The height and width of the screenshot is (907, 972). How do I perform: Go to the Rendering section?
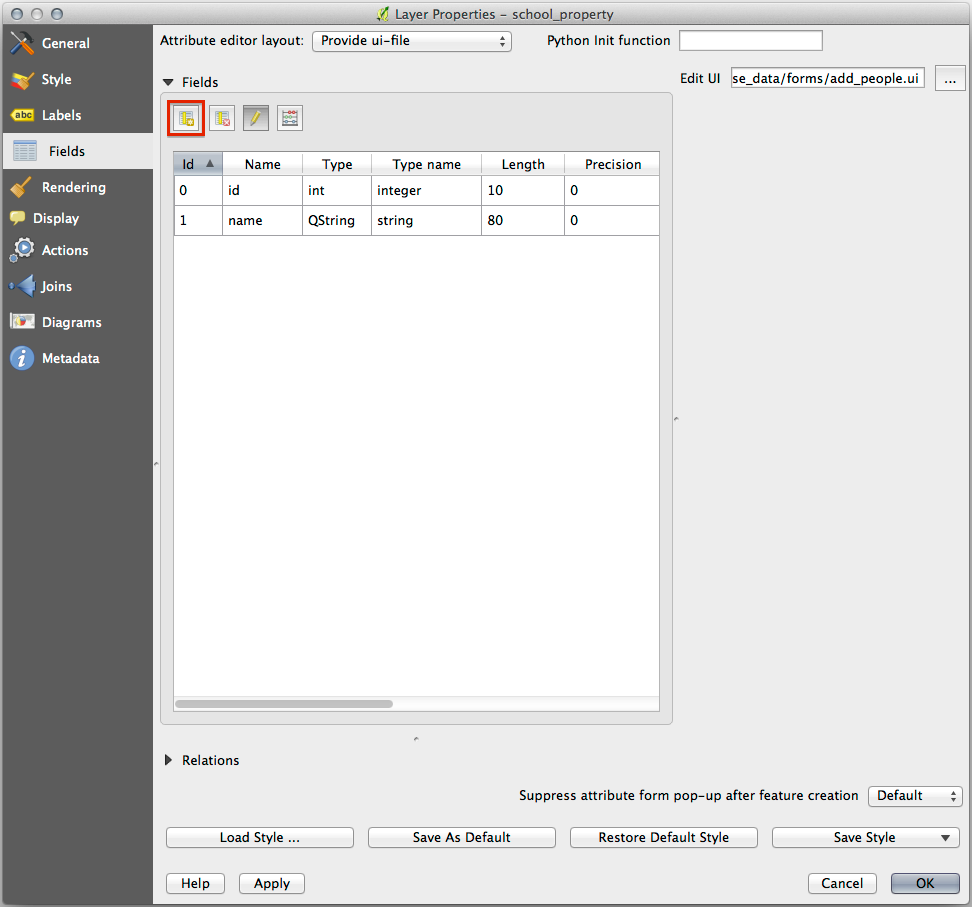point(73,187)
